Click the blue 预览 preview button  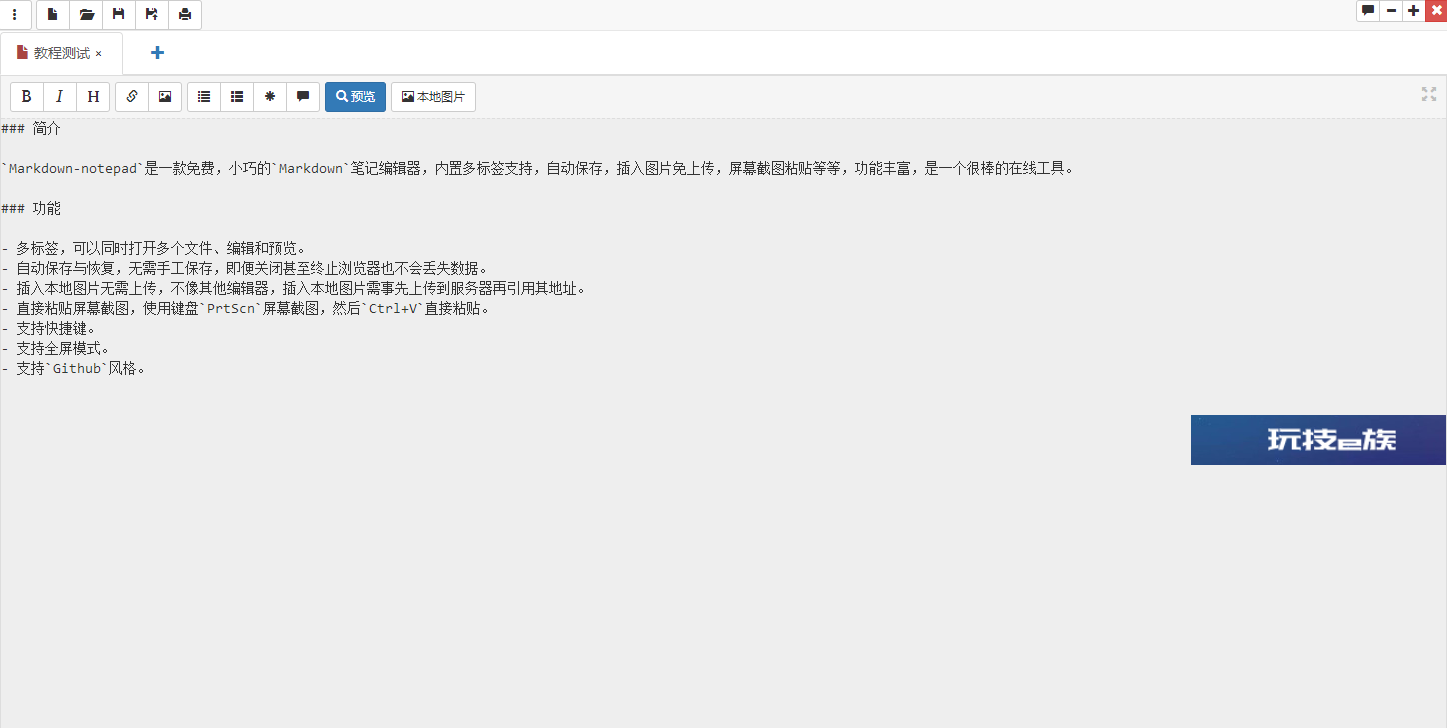[x=355, y=97]
